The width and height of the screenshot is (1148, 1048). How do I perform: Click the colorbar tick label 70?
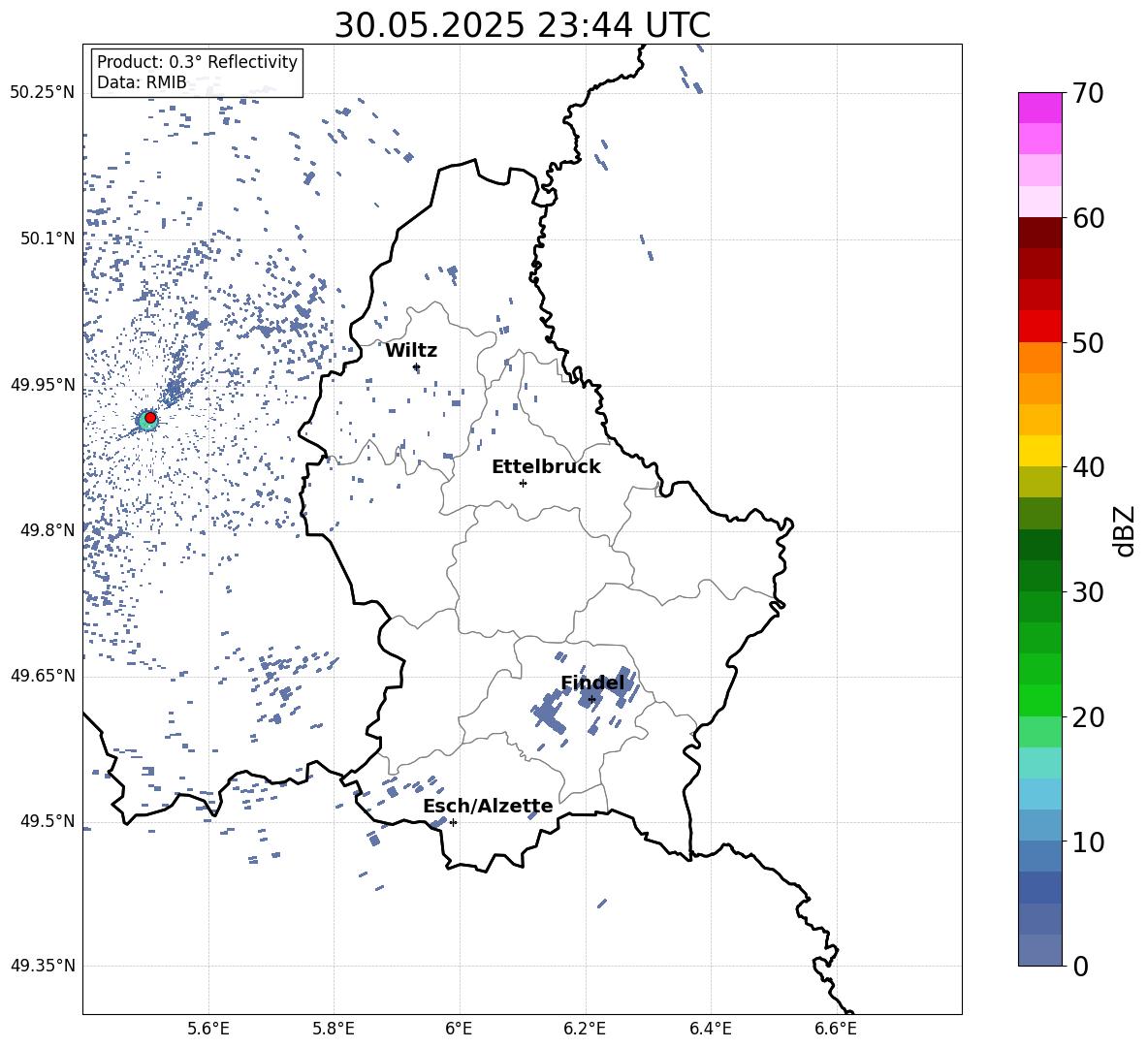1088,94
